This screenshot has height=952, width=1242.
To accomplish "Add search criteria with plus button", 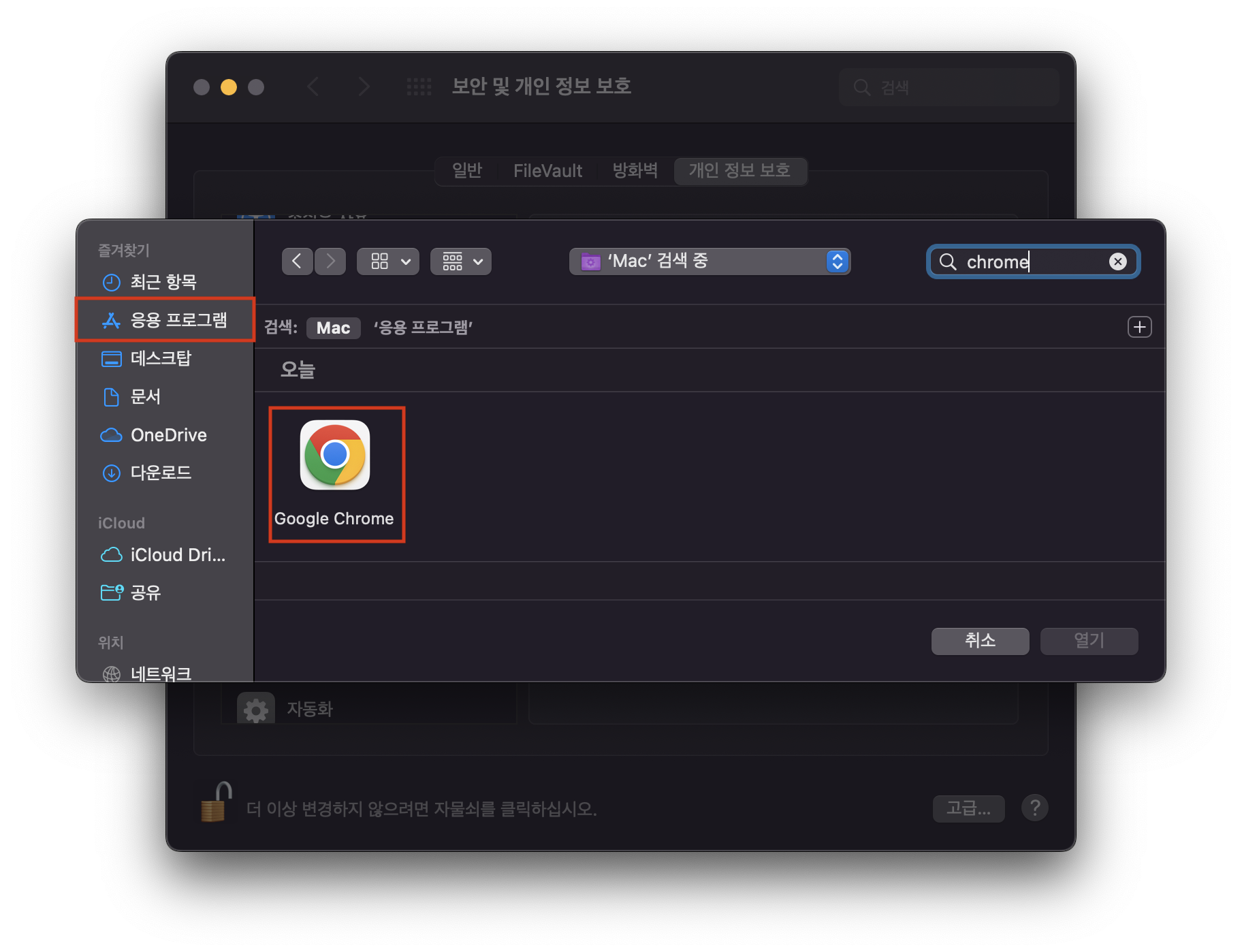I will point(1139,327).
